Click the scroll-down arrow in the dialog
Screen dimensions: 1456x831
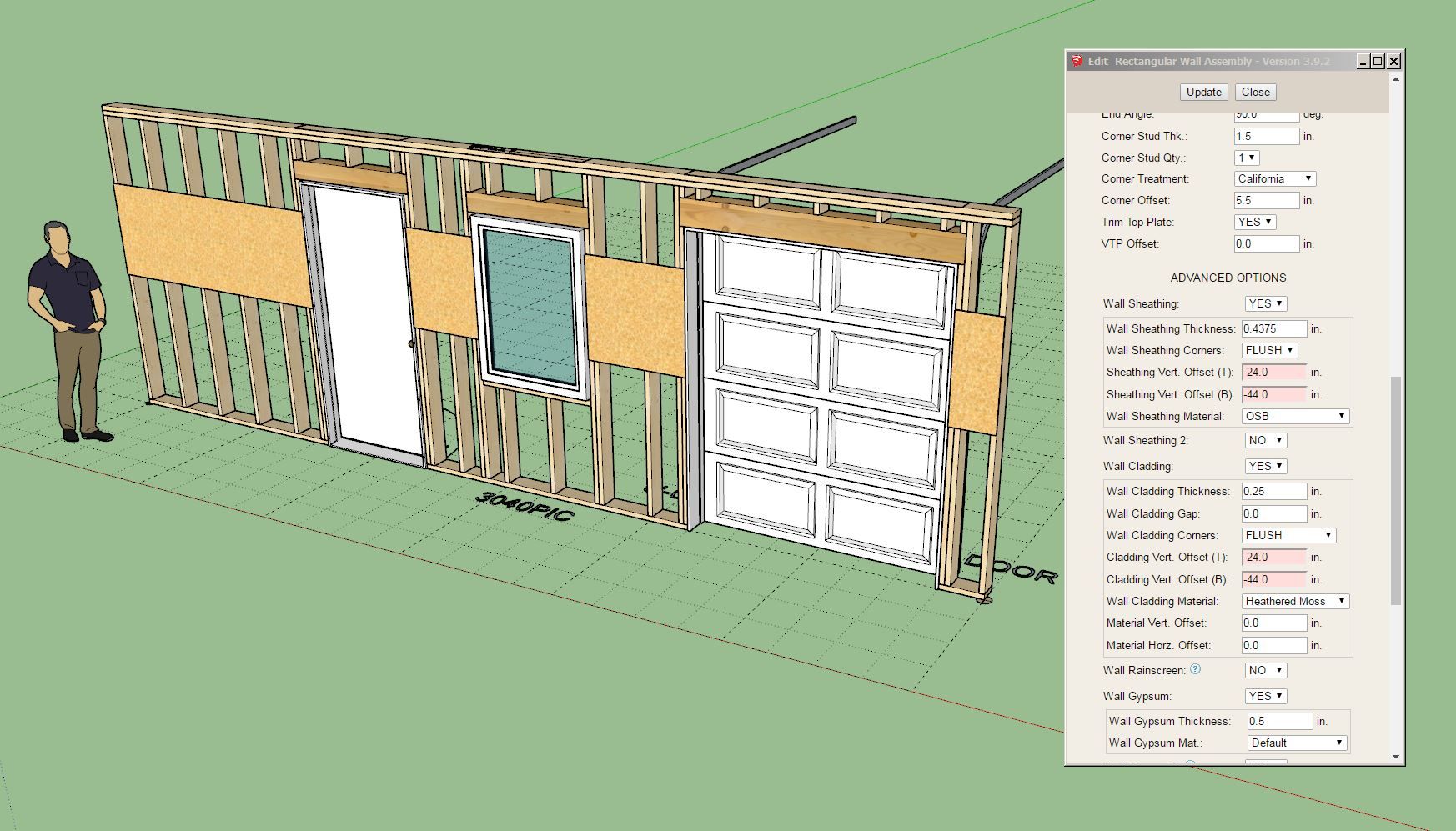(1396, 757)
